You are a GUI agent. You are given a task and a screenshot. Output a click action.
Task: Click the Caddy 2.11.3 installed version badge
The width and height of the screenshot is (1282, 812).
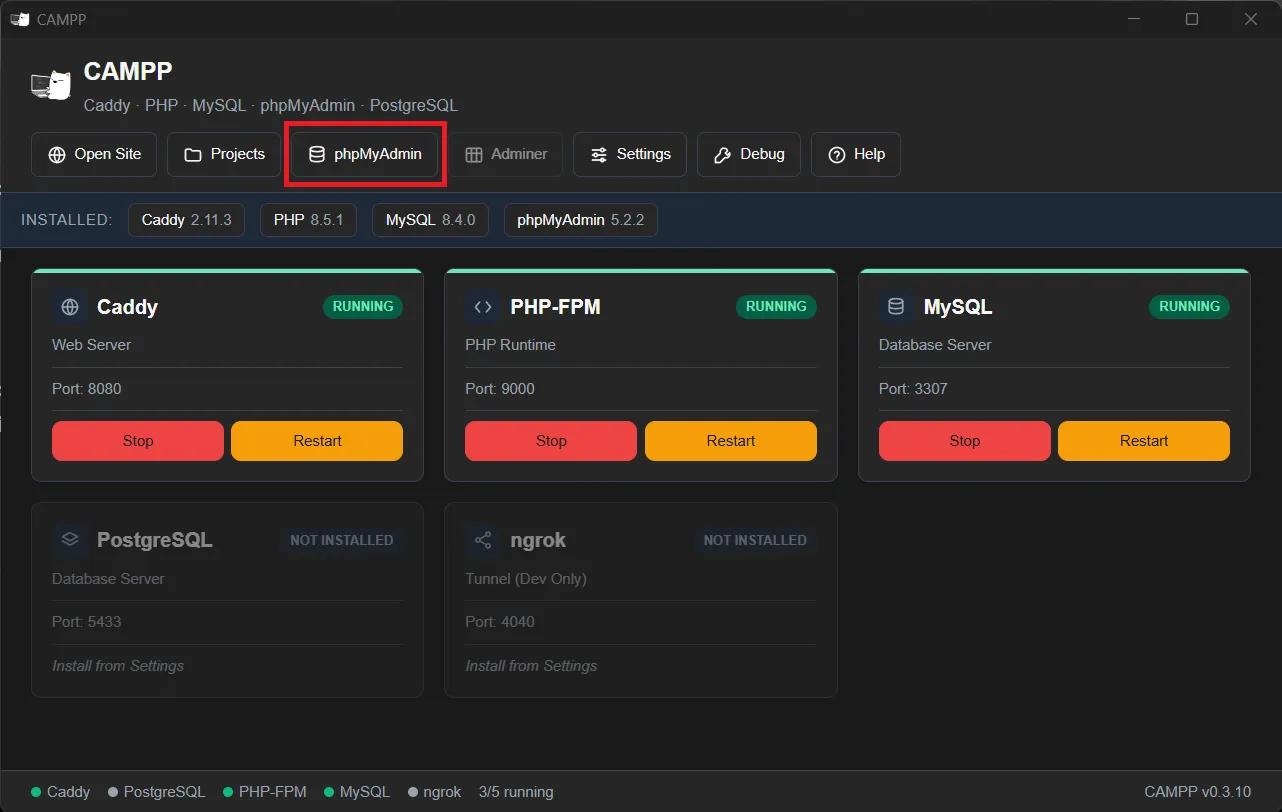point(187,220)
